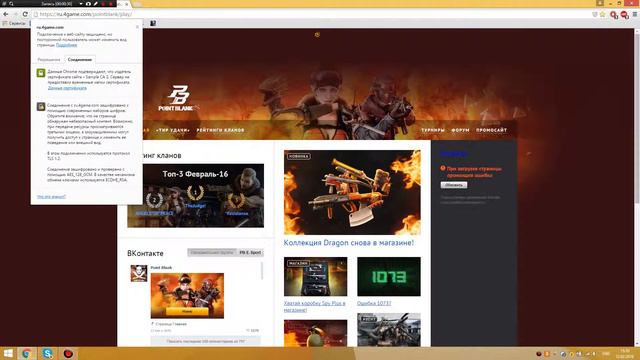Viewport: 640px width, 360px height.
Task: Open Промосайт in site navigation
Action: (491, 130)
